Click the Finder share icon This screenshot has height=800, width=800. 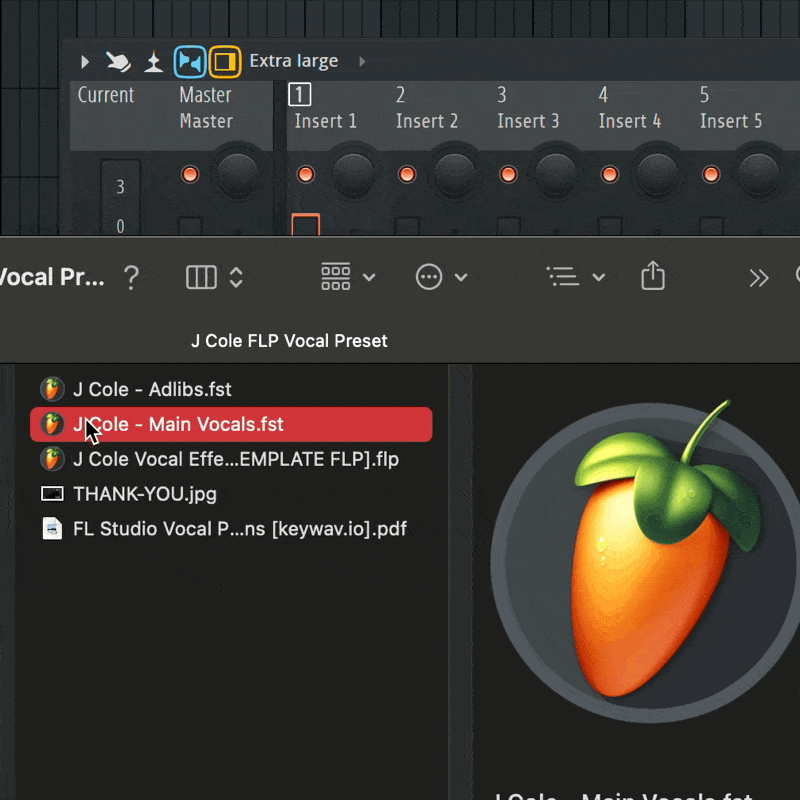pos(653,277)
